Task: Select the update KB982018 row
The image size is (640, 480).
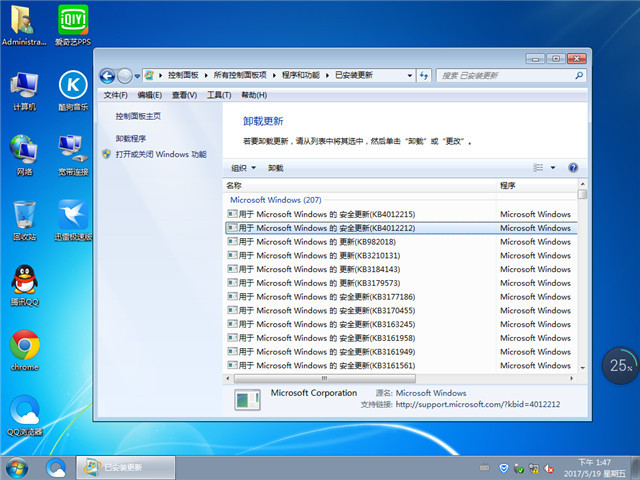Action: (x=401, y=242)
